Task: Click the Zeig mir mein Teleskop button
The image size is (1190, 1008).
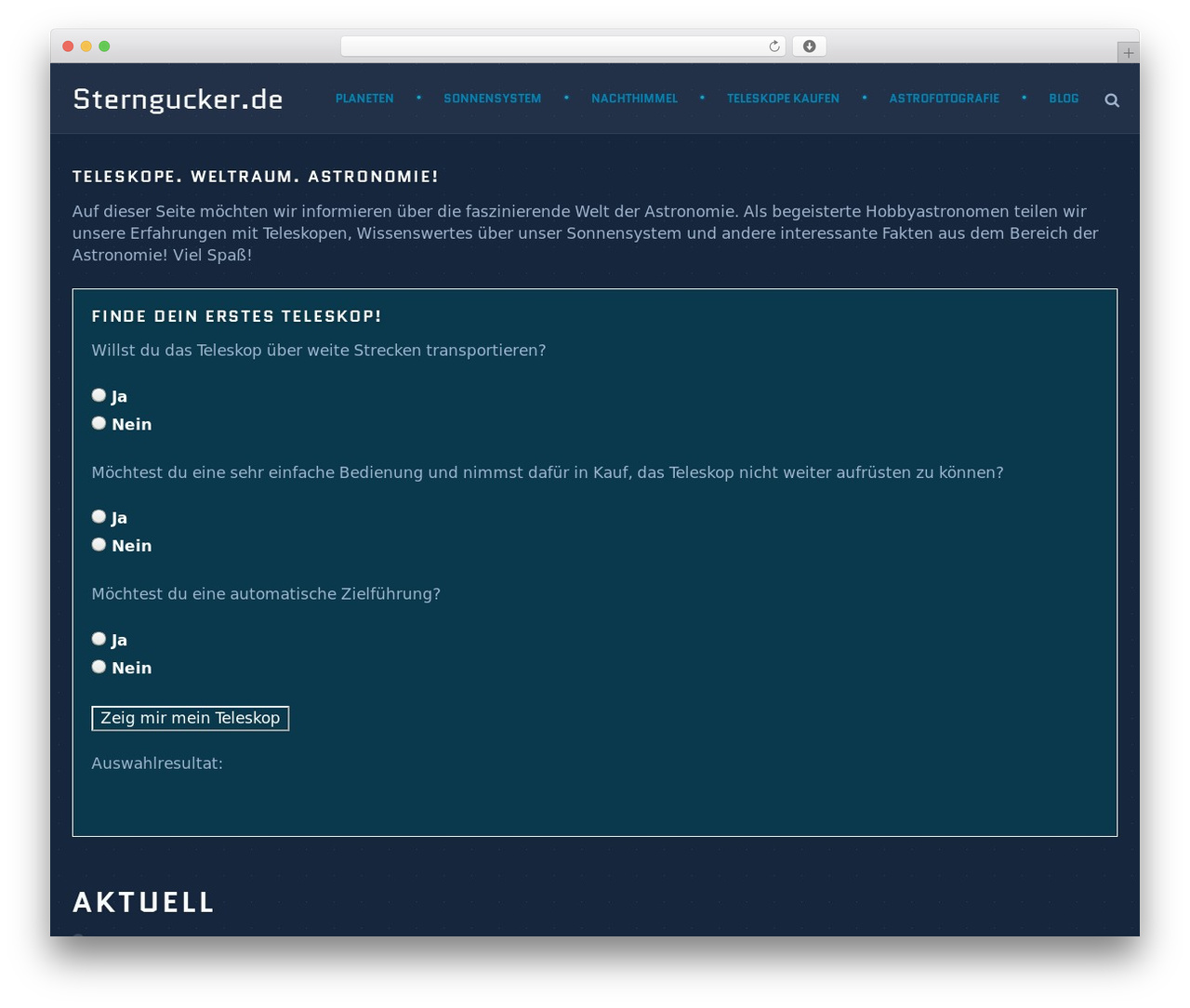Action: click(x=191, y=718)
